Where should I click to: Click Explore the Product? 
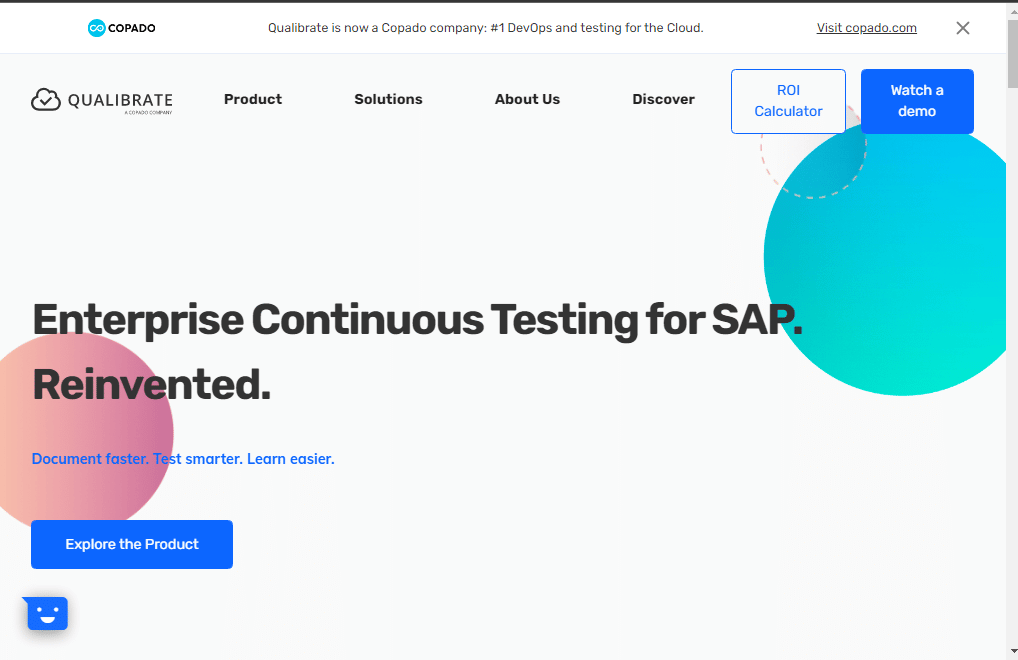click(131, 544)
